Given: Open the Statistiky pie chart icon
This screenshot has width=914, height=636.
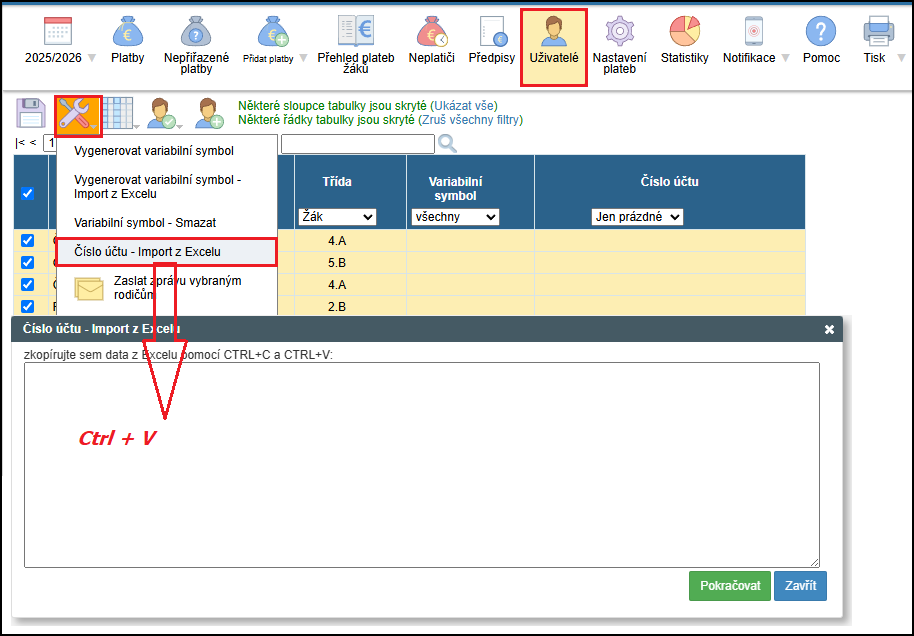Looking at the screenshot, I should point(684,35).
